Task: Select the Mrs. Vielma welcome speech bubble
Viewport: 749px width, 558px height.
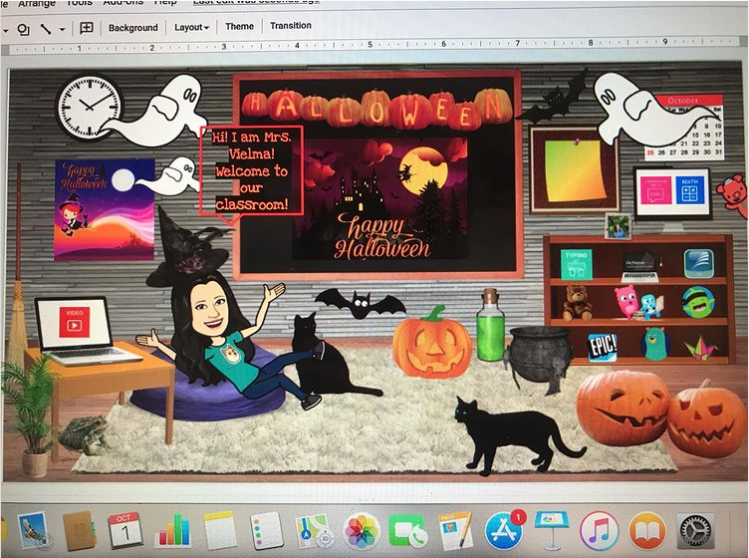Action: tap(251, 169)
